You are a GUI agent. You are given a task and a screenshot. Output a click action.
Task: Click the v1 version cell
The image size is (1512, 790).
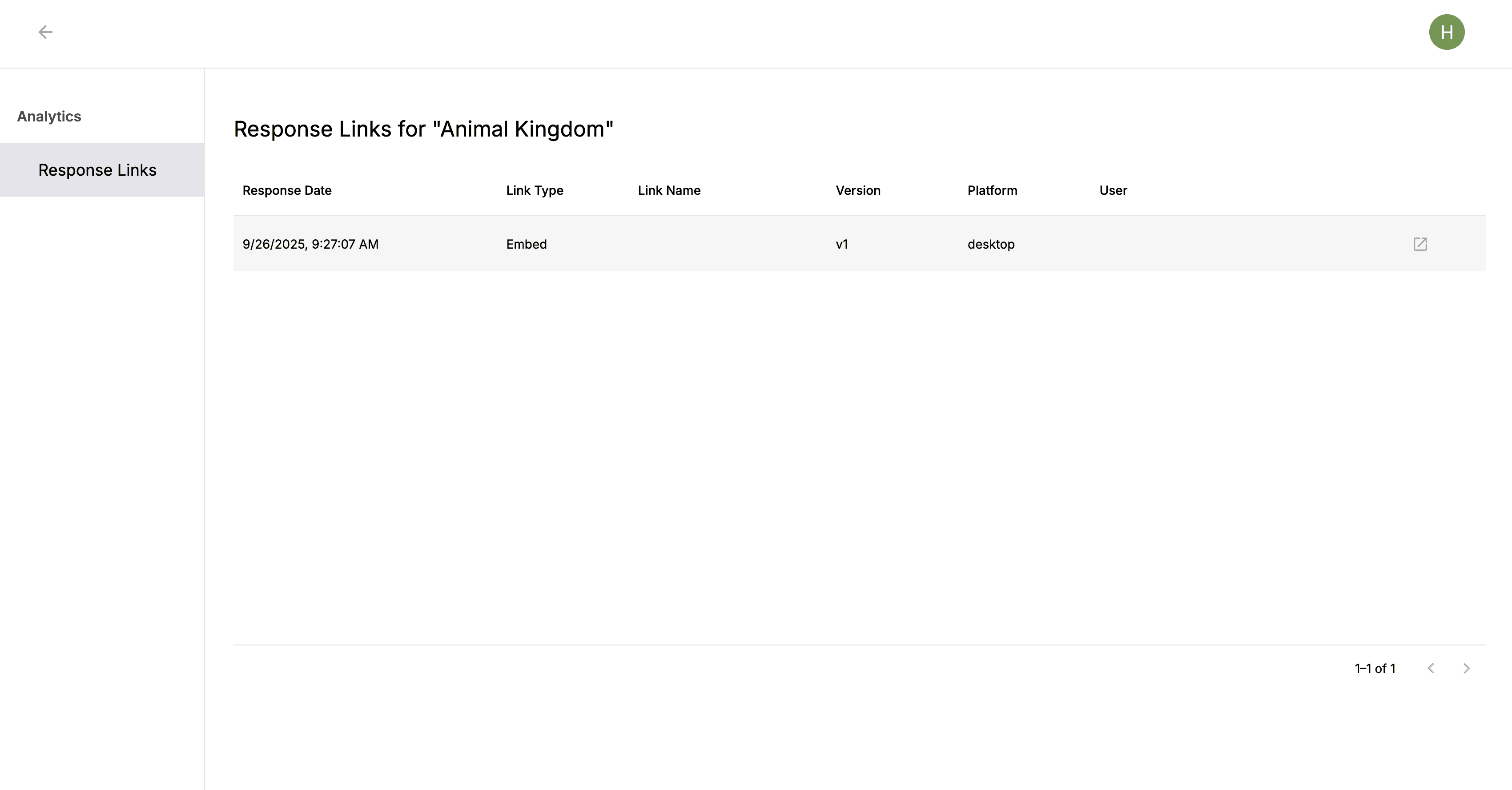842,244
